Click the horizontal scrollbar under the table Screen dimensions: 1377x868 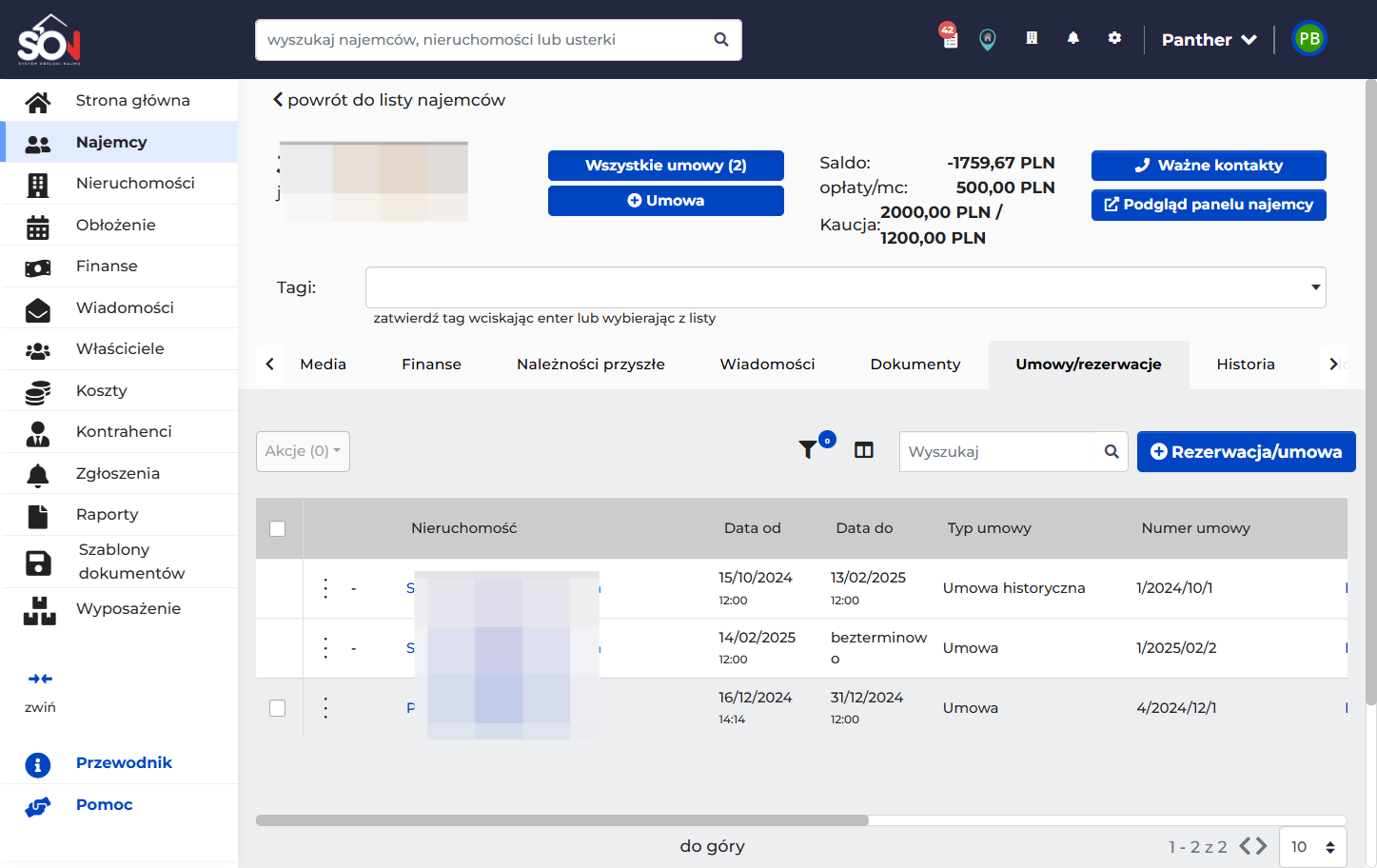click(x=562, y=820)
